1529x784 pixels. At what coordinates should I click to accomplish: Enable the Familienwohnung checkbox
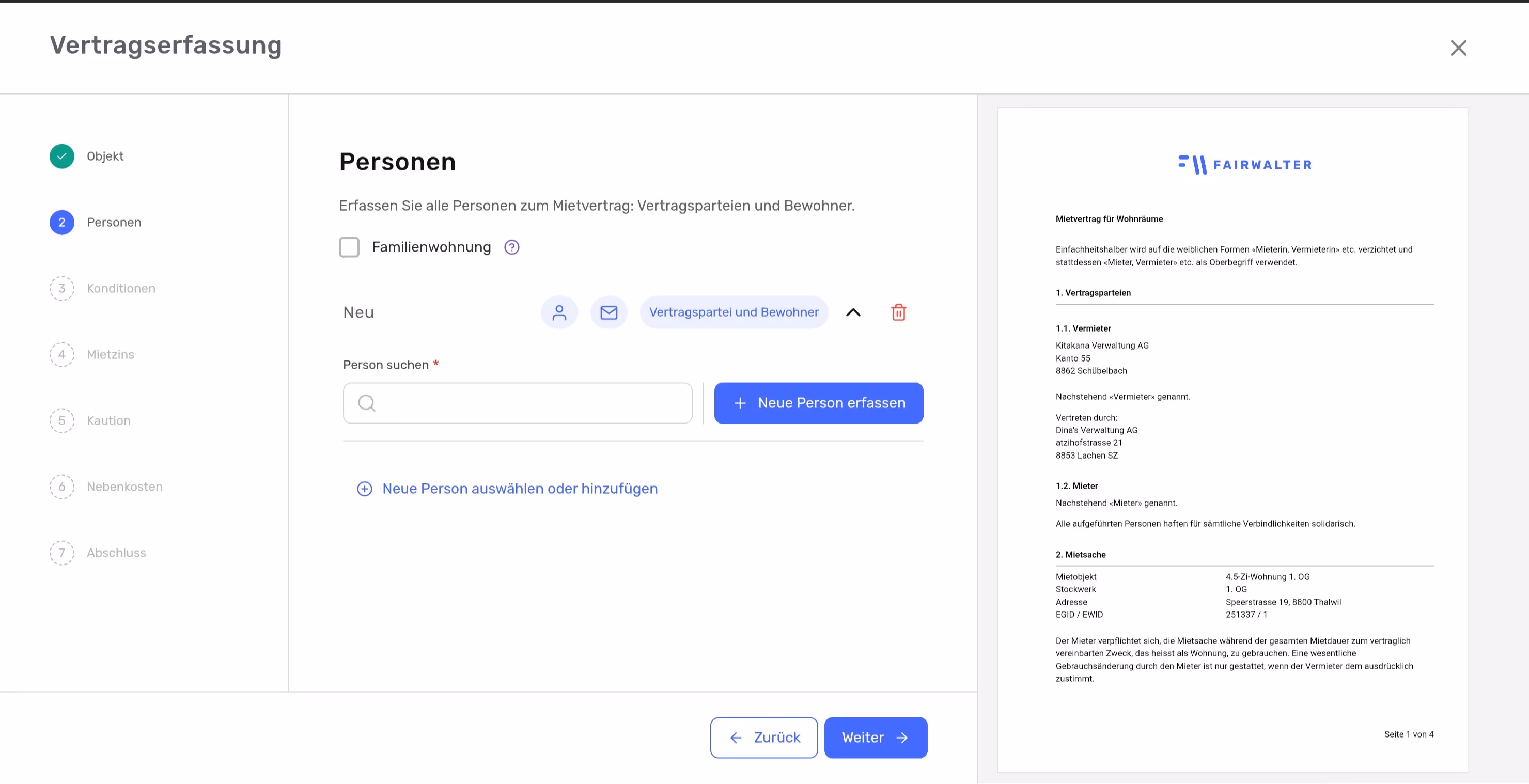pyautogui.click(x=349, y=247)
